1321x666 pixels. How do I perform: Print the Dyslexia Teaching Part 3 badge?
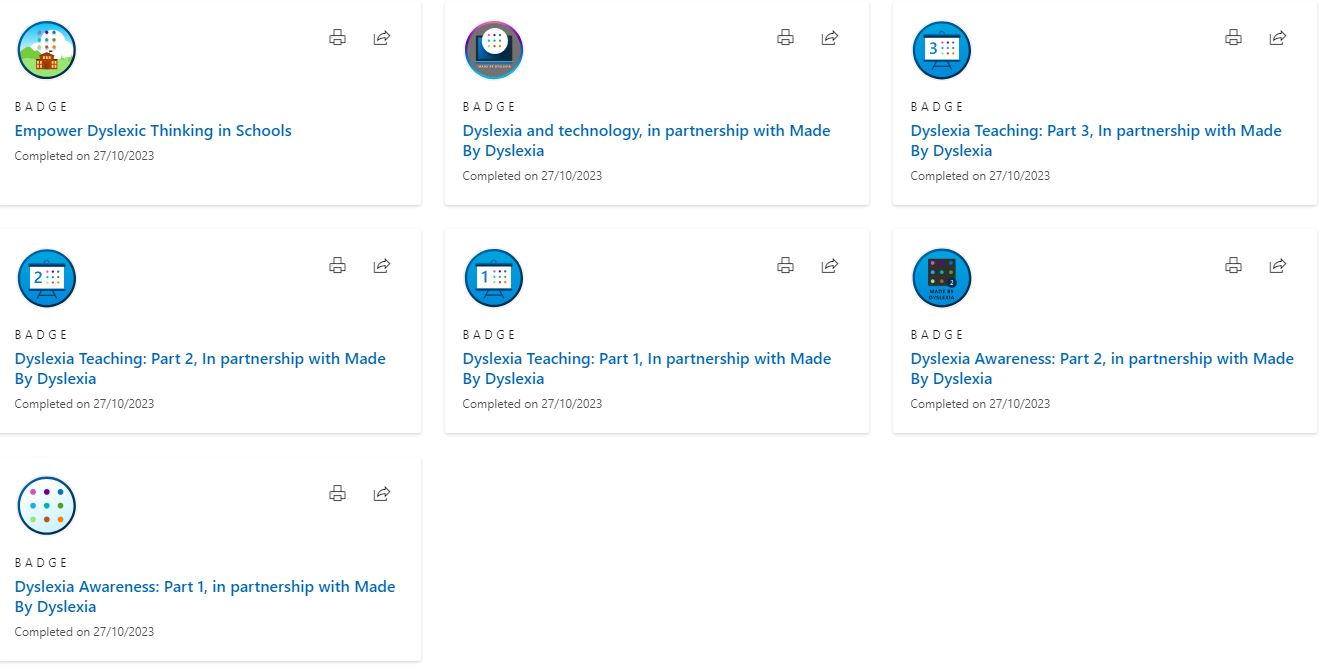click(x=1234, y=38)
